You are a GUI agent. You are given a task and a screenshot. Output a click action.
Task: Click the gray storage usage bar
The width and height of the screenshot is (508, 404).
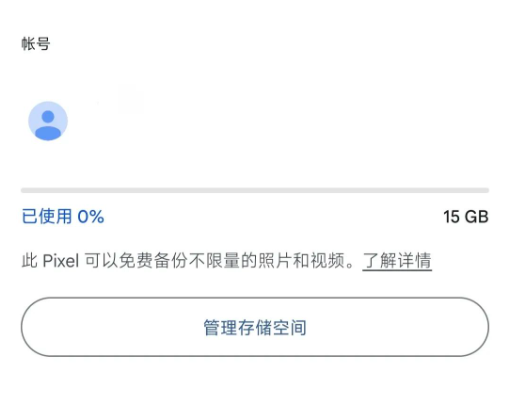[x=255, y=190]
